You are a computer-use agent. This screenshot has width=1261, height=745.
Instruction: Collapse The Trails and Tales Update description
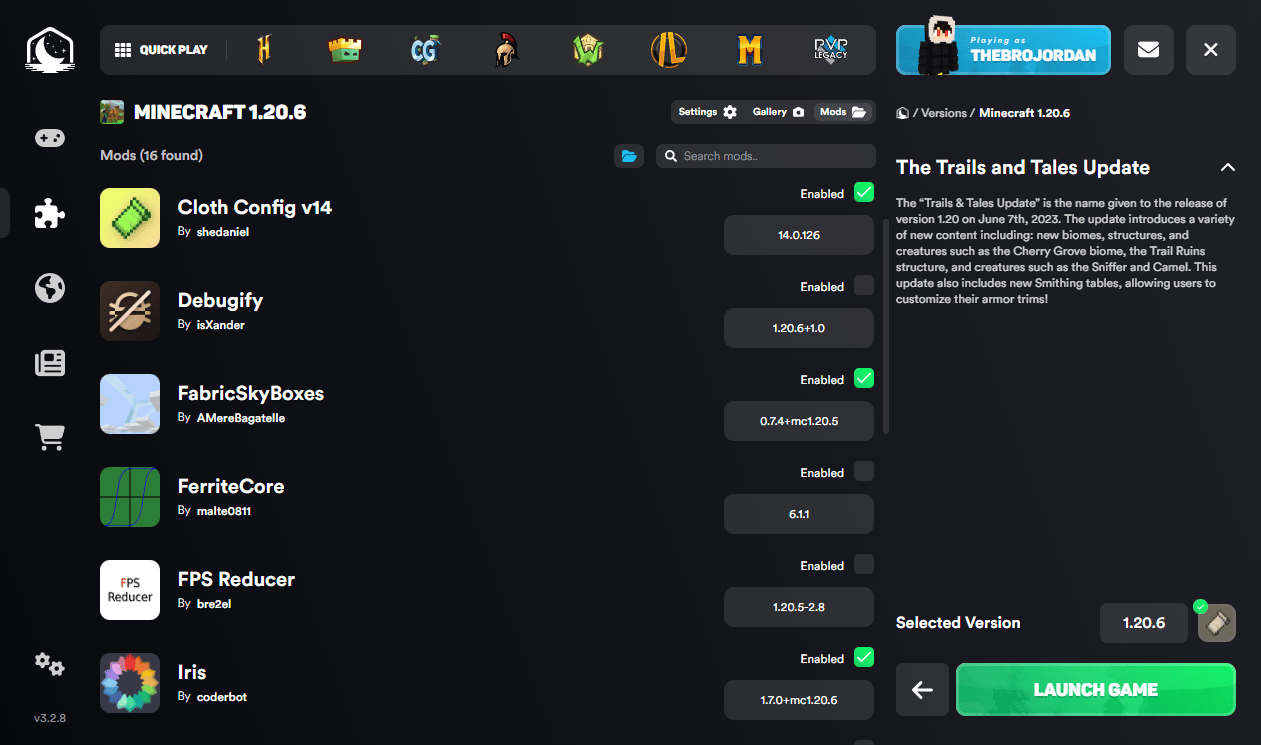click(1228, 167)
